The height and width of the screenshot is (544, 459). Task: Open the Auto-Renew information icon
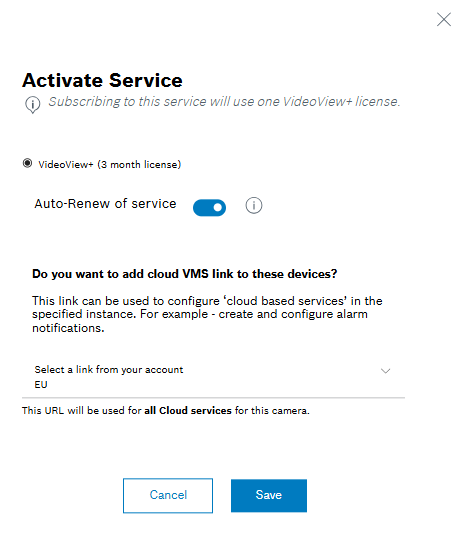coord(254,205)
